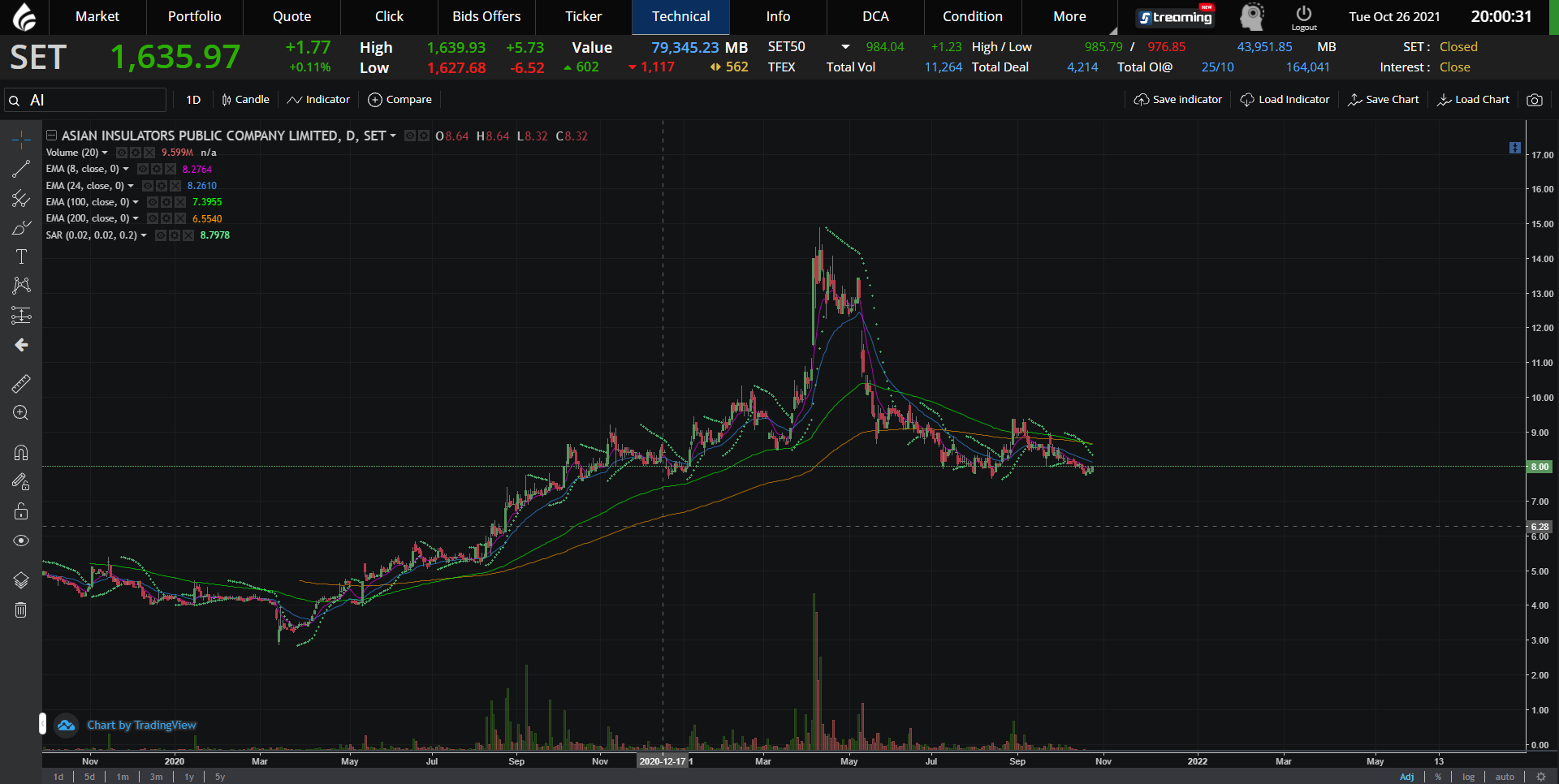Open the Quote tab
1559x784 pixels.
(292, 16)
